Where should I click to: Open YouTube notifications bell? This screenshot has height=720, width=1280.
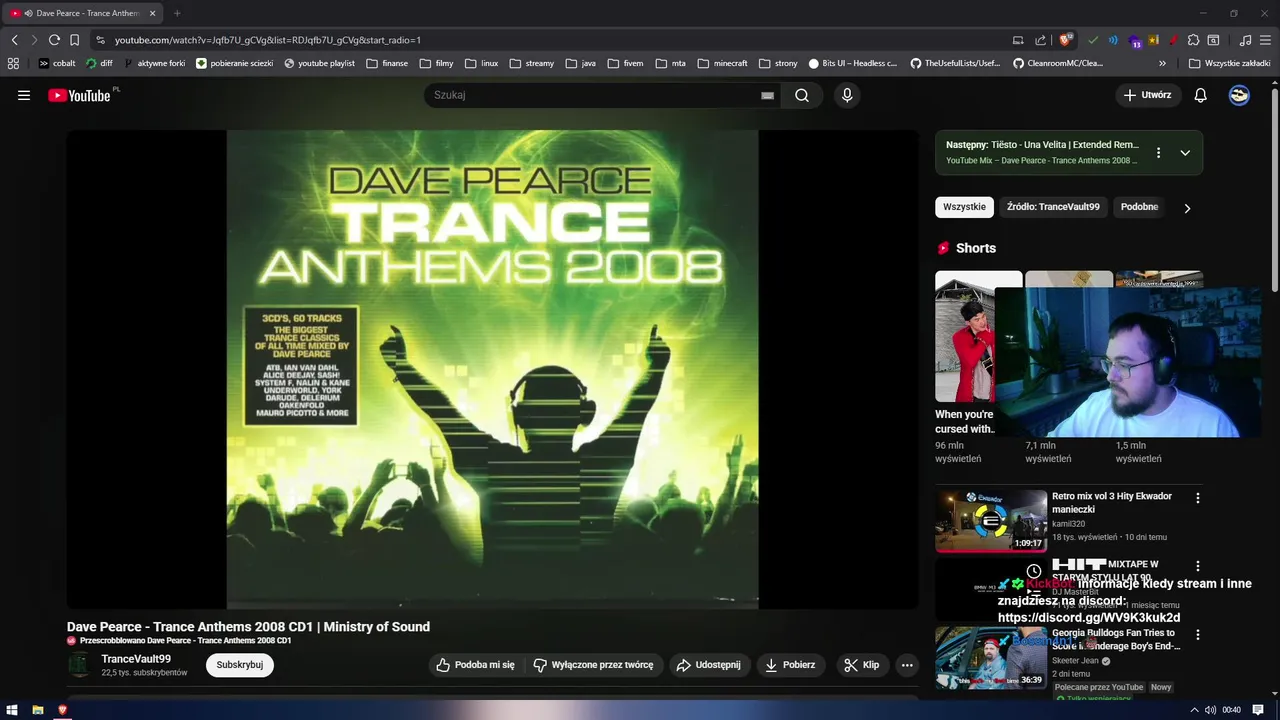tap(1201, 95)
